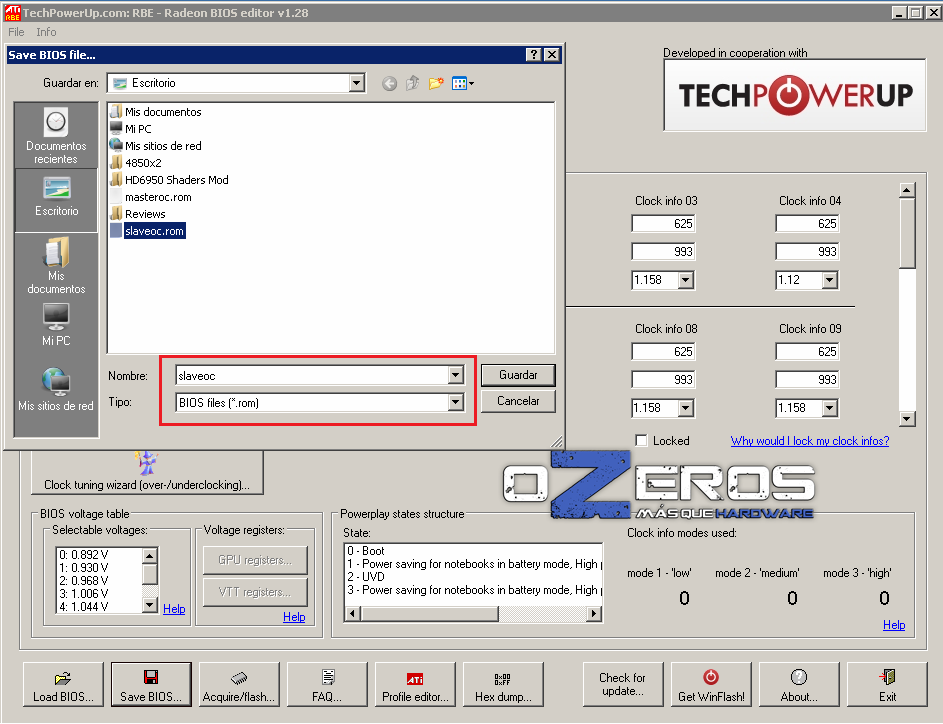Create a new folder in the dialog

[436, 84]
